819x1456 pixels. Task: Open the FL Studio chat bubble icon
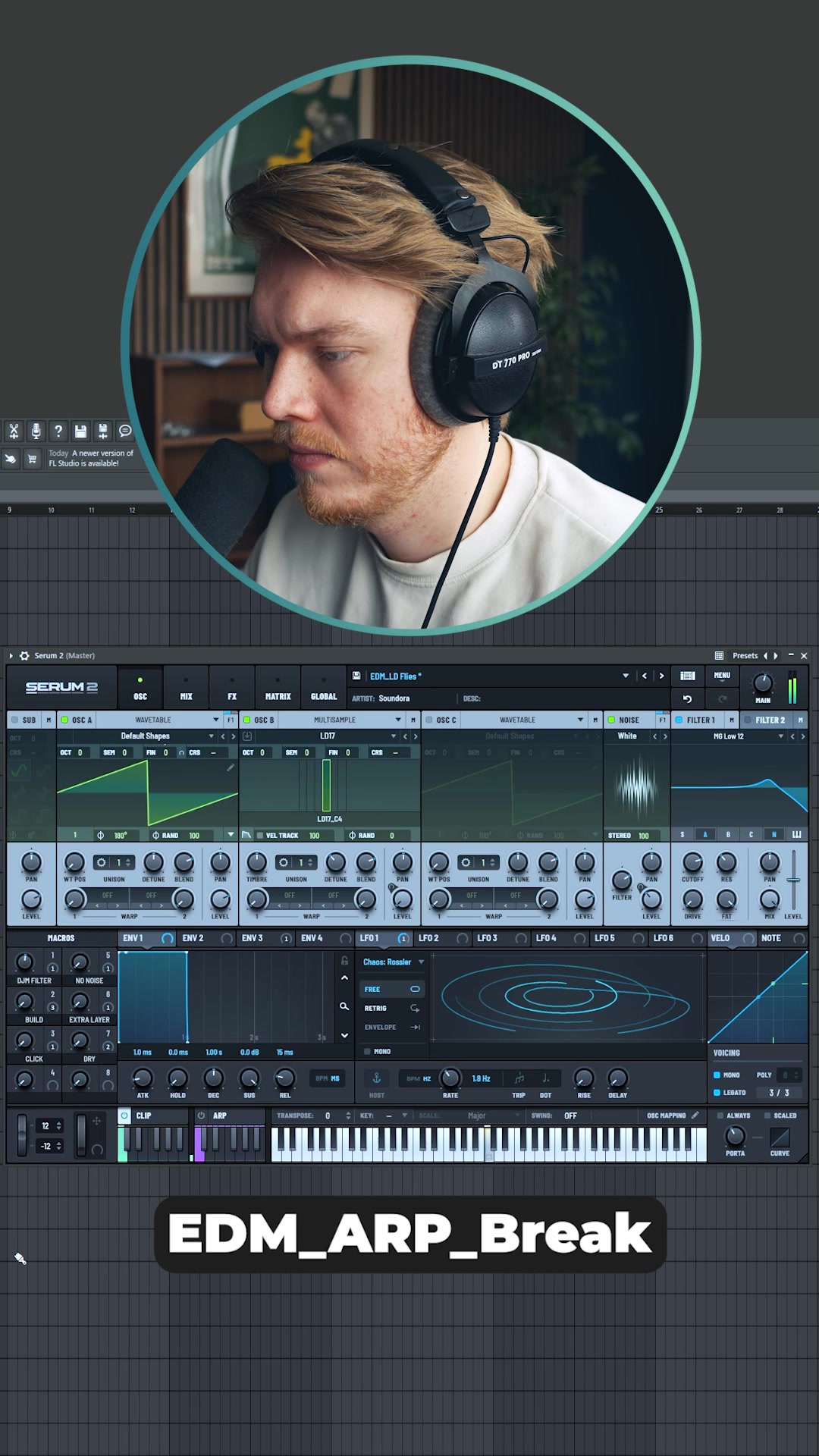point(125,431)
